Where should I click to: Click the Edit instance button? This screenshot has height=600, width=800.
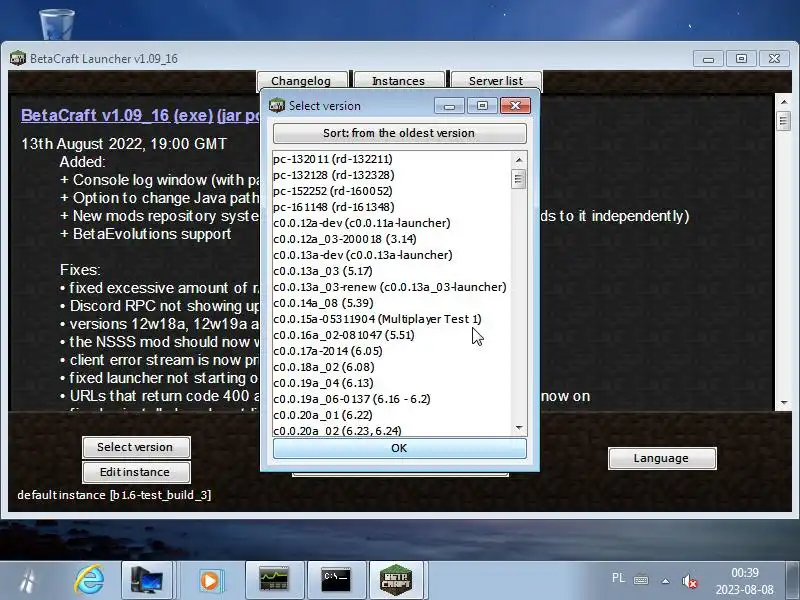(x=136, y=472)
